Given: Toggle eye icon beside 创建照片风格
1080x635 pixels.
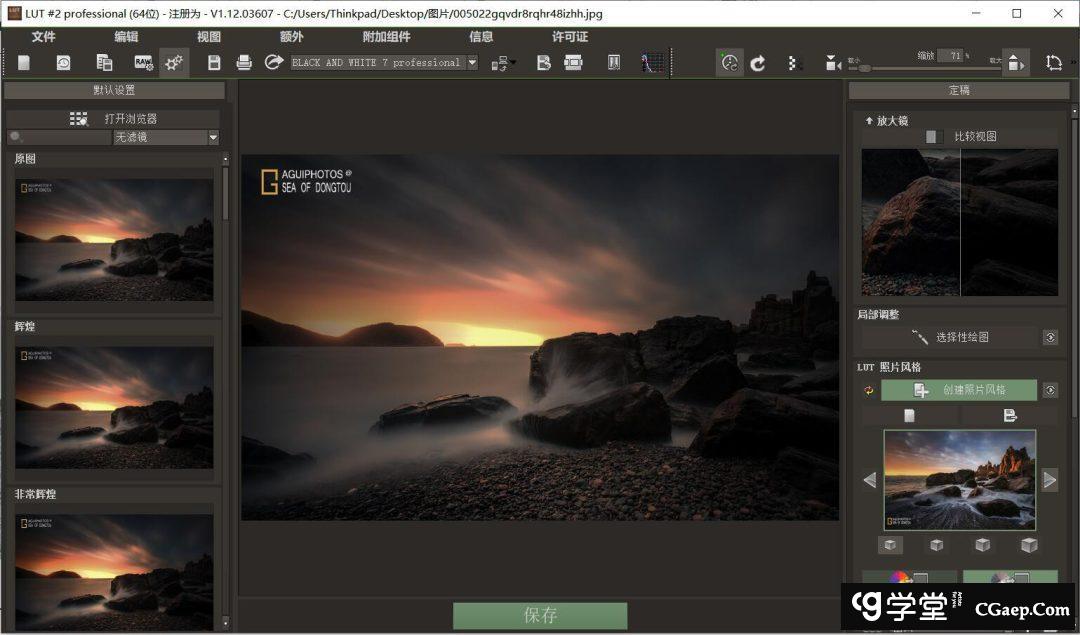Looking at the screenshot, I should (x=1050, y=390).
